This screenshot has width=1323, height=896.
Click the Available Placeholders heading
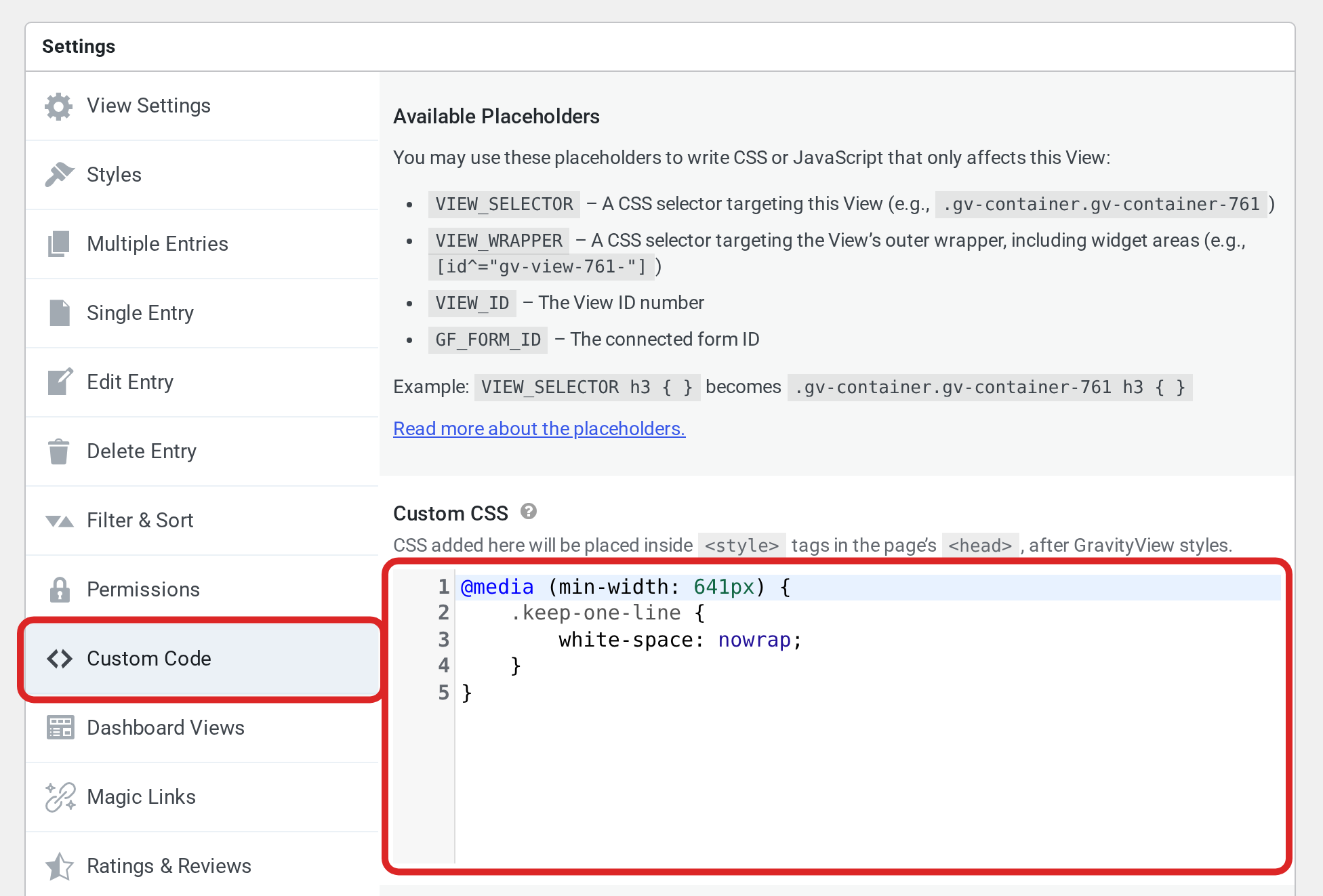tap(496, 117)
